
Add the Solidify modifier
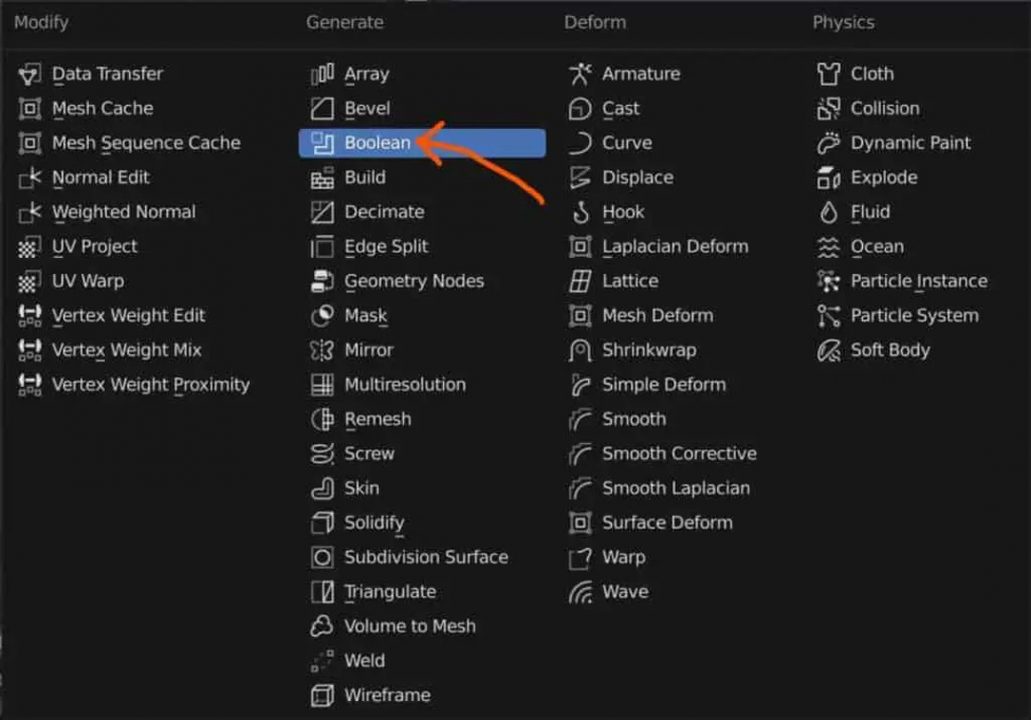pos(374,522)
